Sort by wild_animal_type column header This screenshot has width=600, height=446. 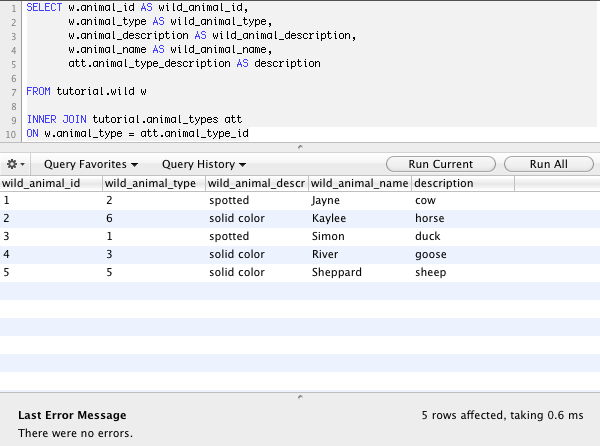154,183
